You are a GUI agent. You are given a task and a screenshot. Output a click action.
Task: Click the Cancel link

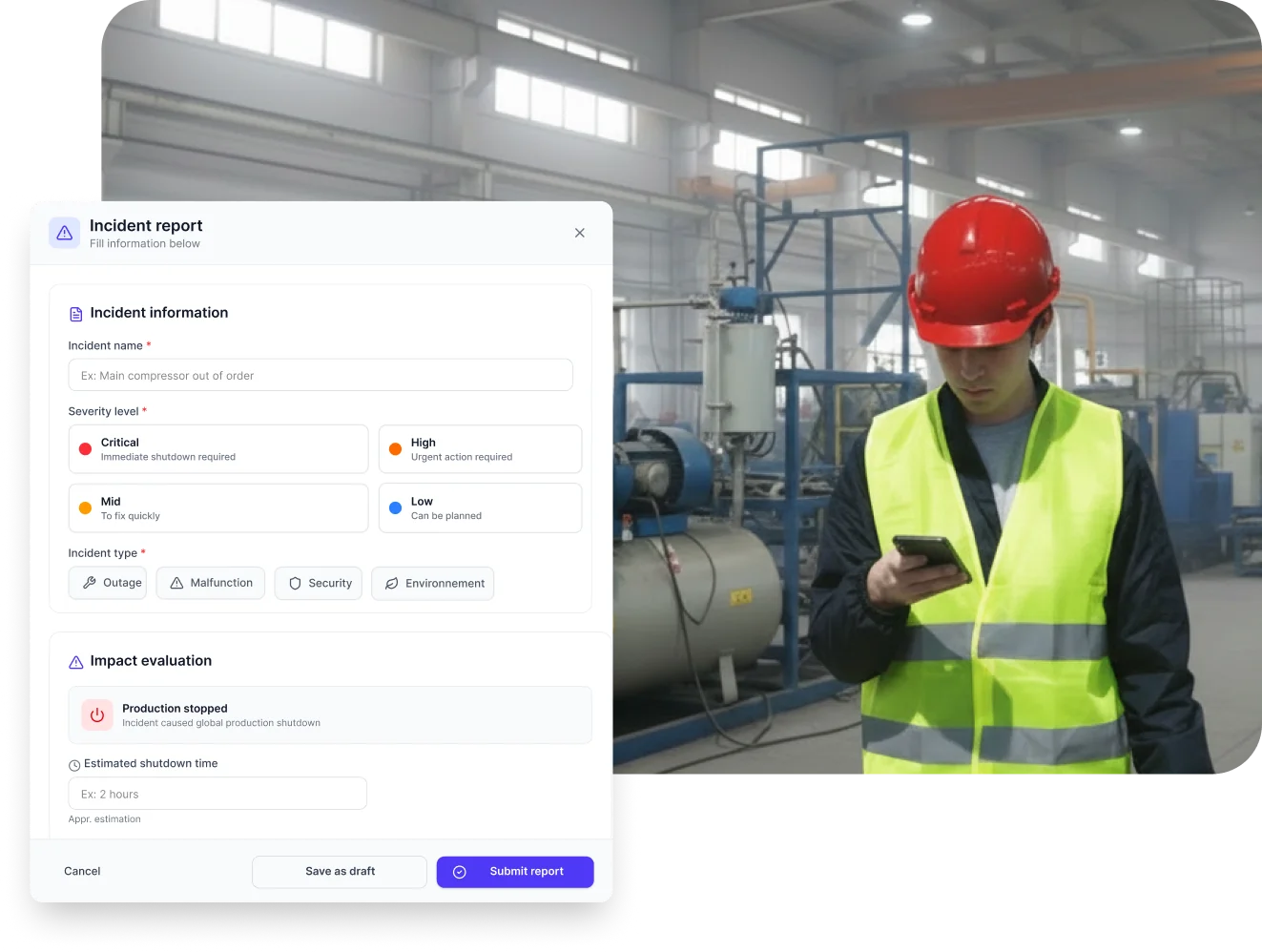coord(82,872)
